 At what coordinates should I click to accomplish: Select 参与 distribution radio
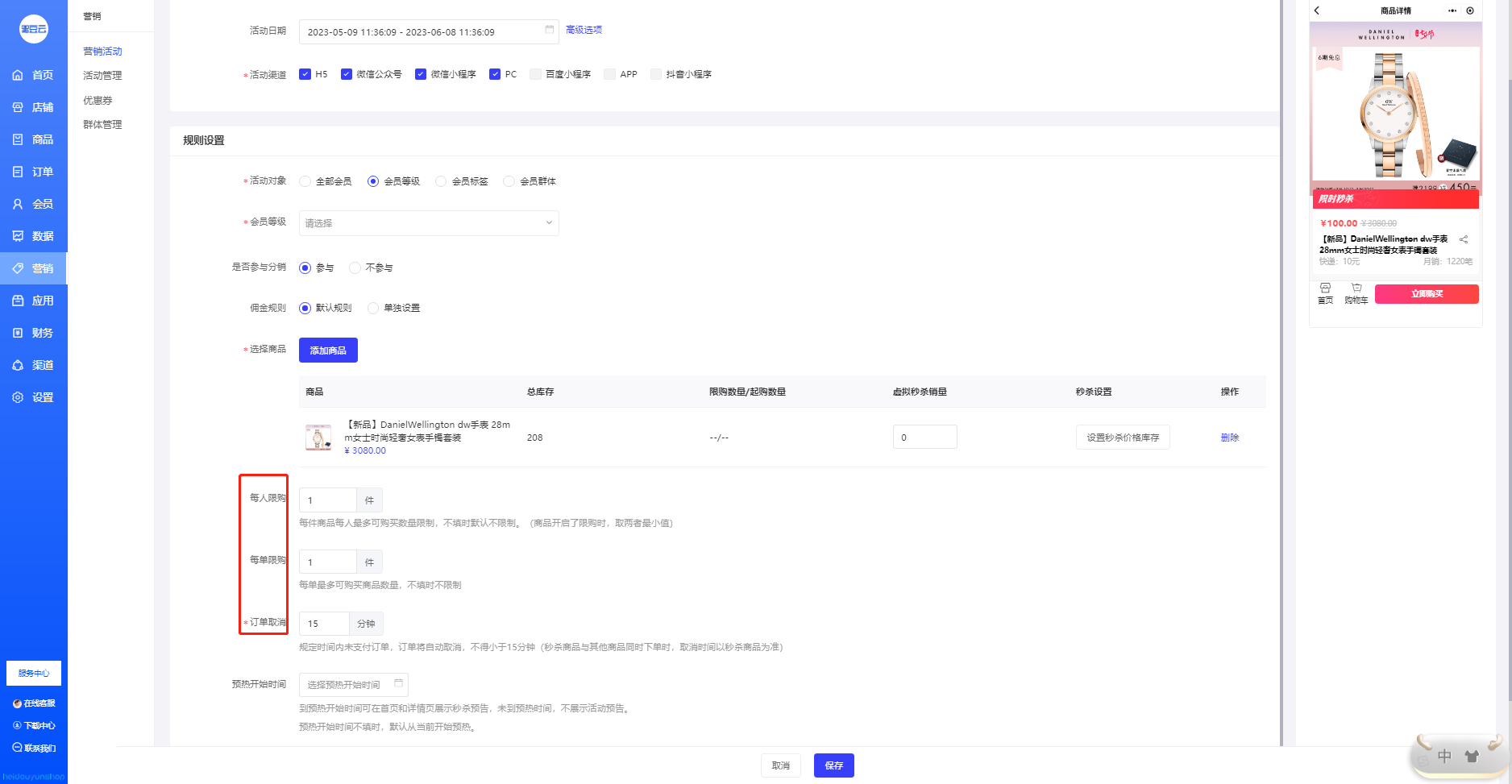click(x=305, y=268)
